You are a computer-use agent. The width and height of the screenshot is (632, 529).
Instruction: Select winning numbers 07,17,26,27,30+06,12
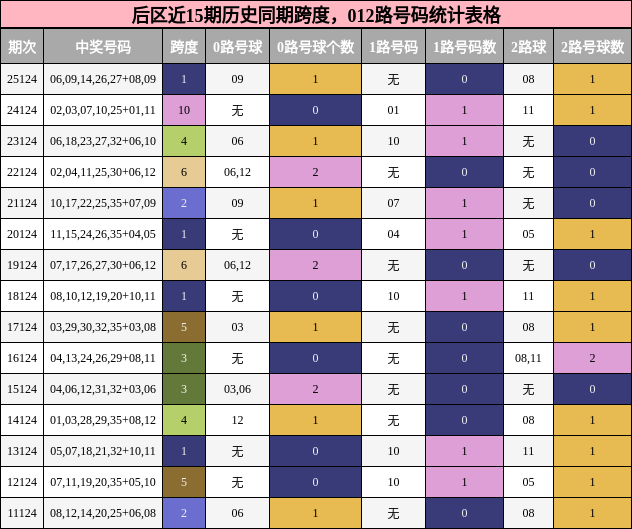pos(103,265)
